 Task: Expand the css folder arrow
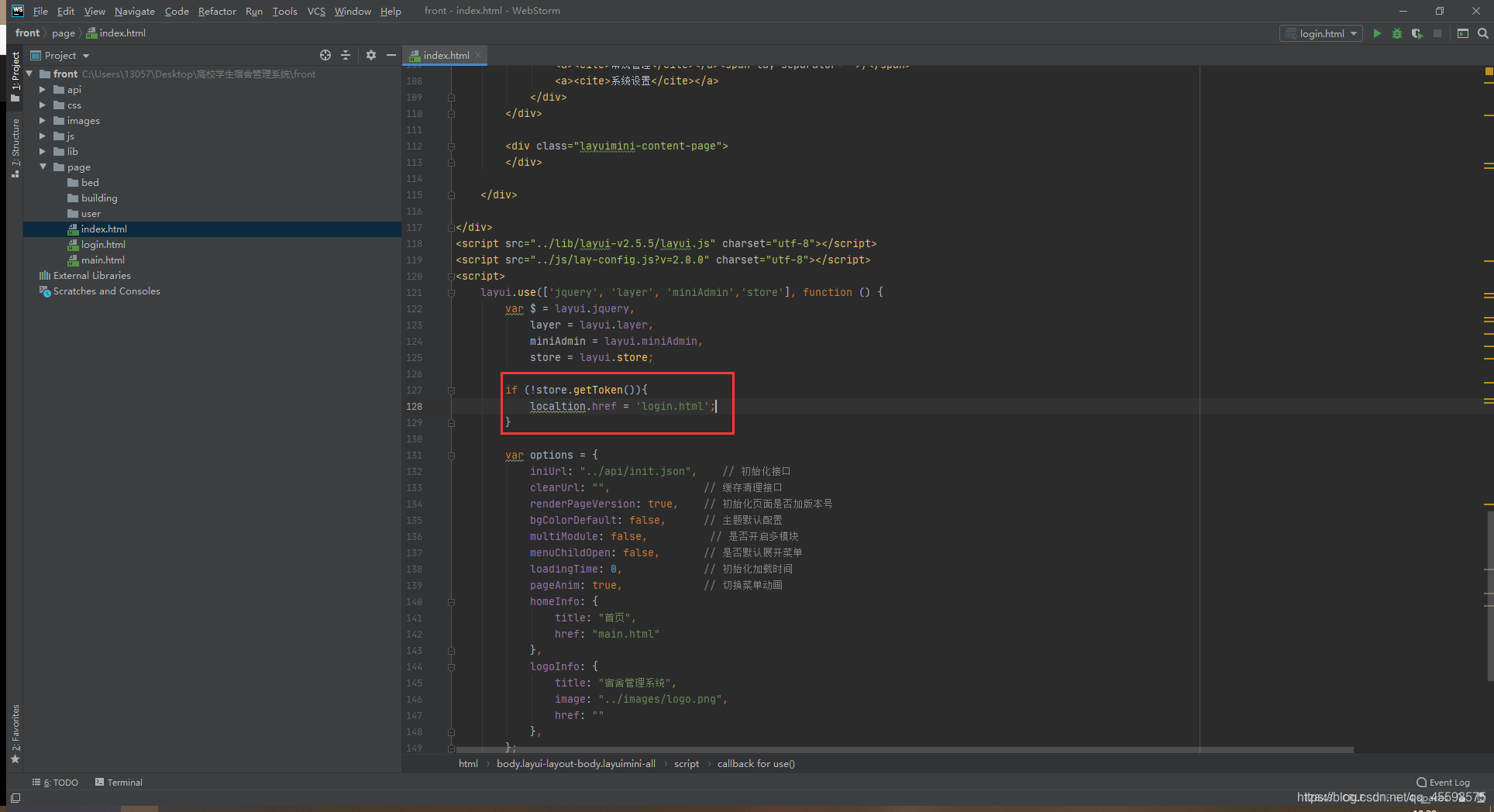(x=43, y=105)
